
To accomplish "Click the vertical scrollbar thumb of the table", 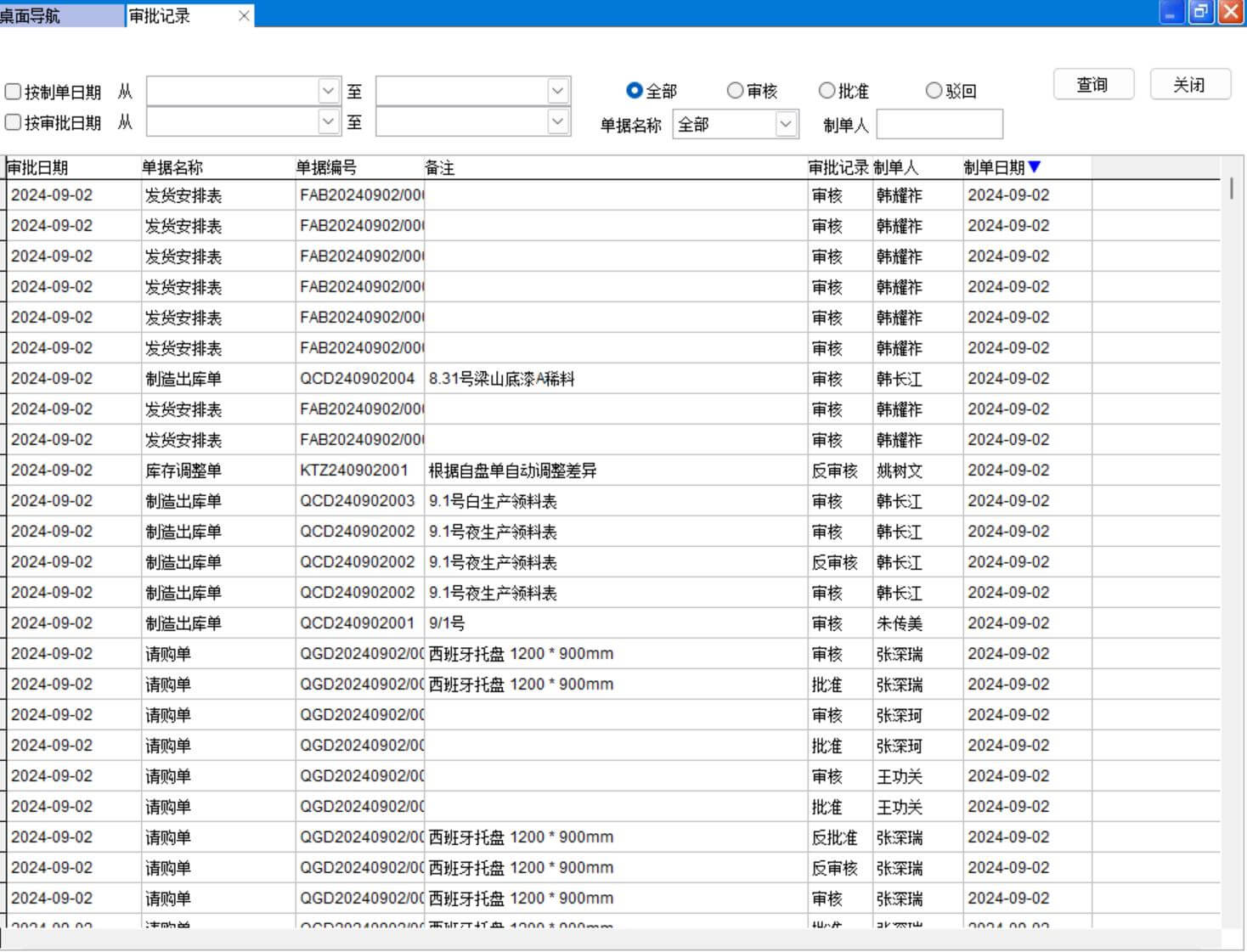I will pyautogui.click(x=1231, y=189).
